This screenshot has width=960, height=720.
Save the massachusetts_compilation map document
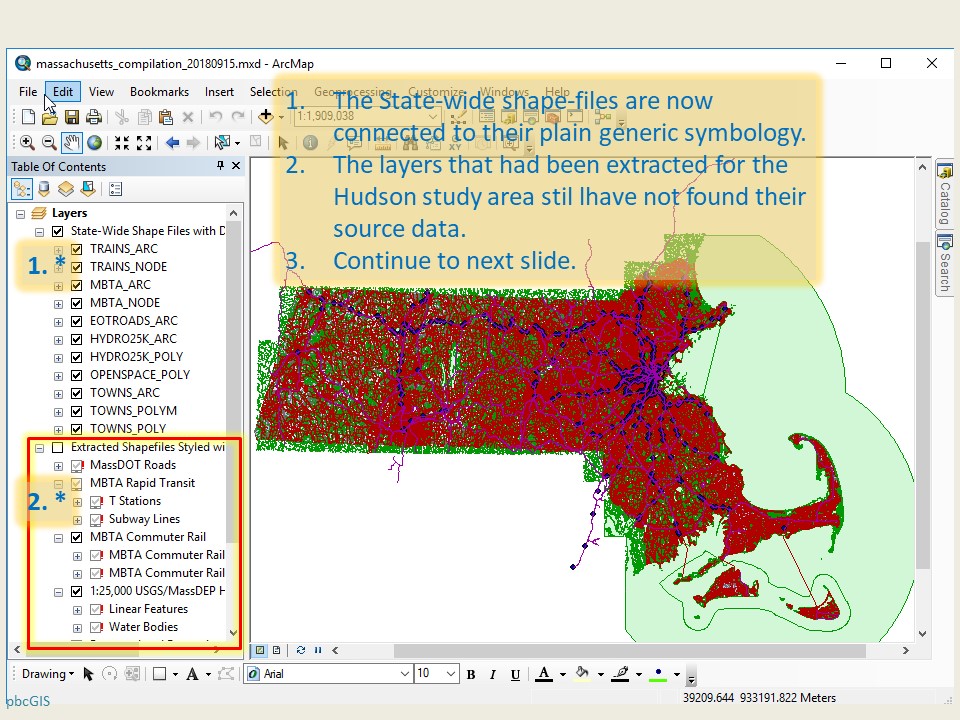[73, 117]
